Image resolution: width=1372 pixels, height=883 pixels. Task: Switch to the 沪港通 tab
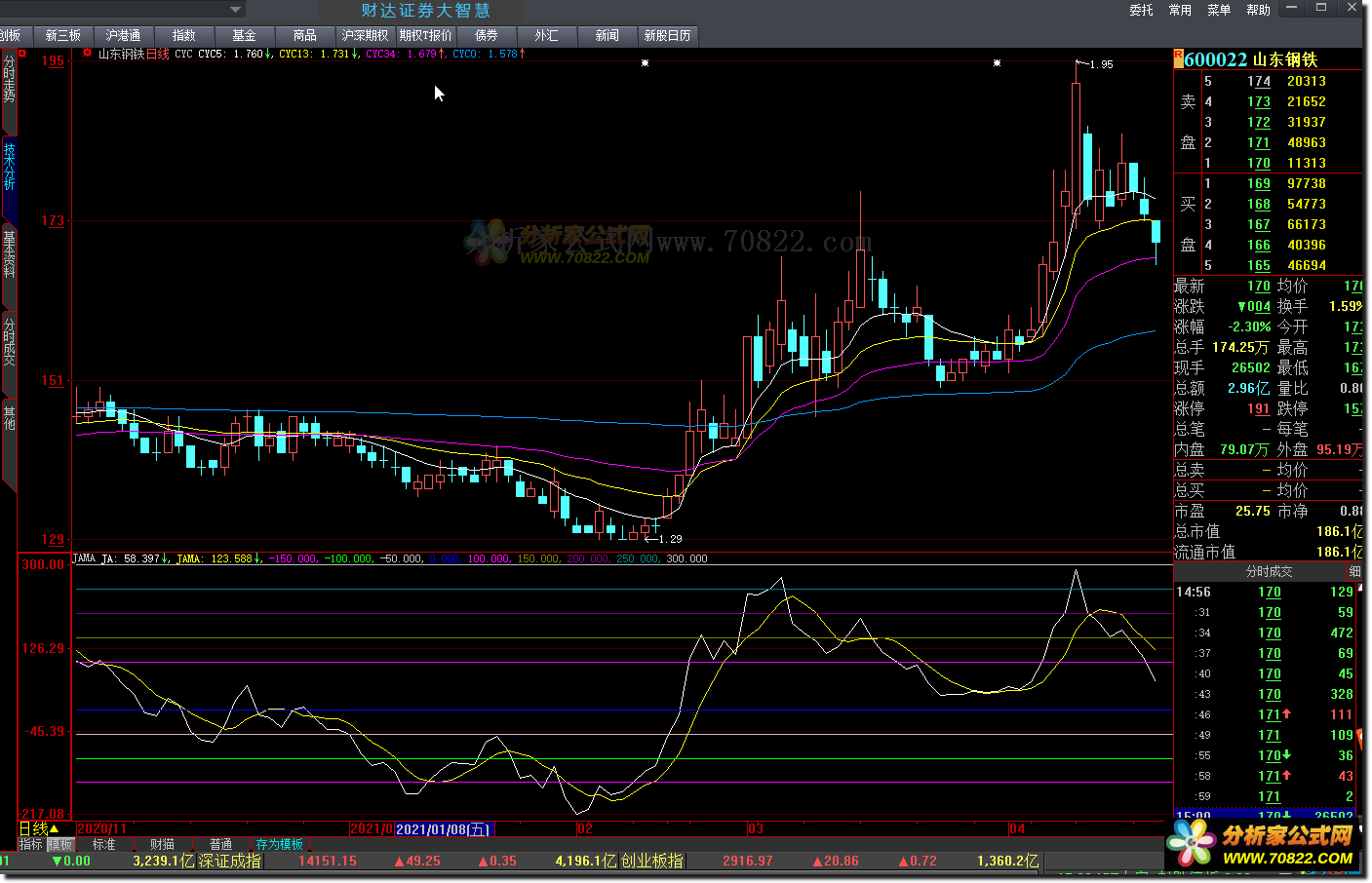pyautogui.click(x=124, y=35)
